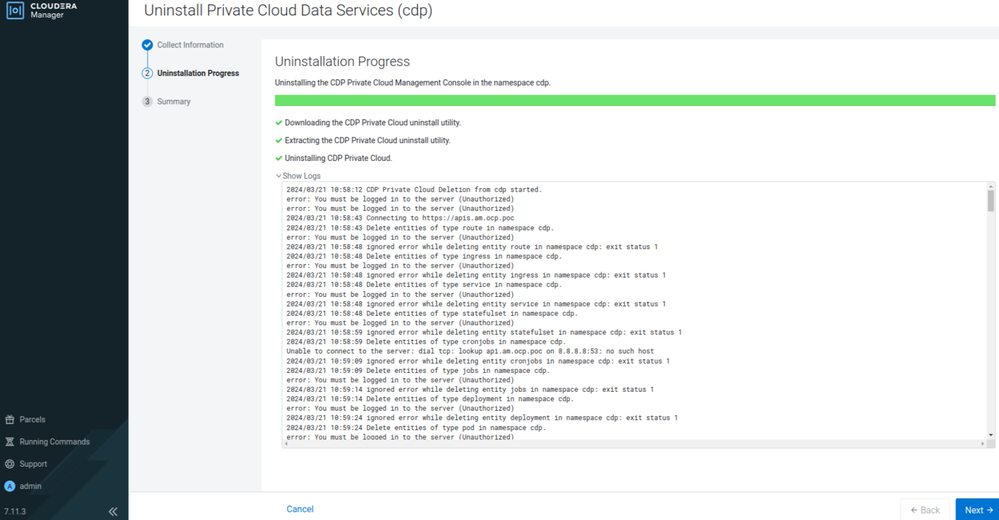Image resolution: width=999 pixels, height=520 pixels.
Task: Click log line 'Delete entities of type statefulset'
Action: (x=432, y=314)
